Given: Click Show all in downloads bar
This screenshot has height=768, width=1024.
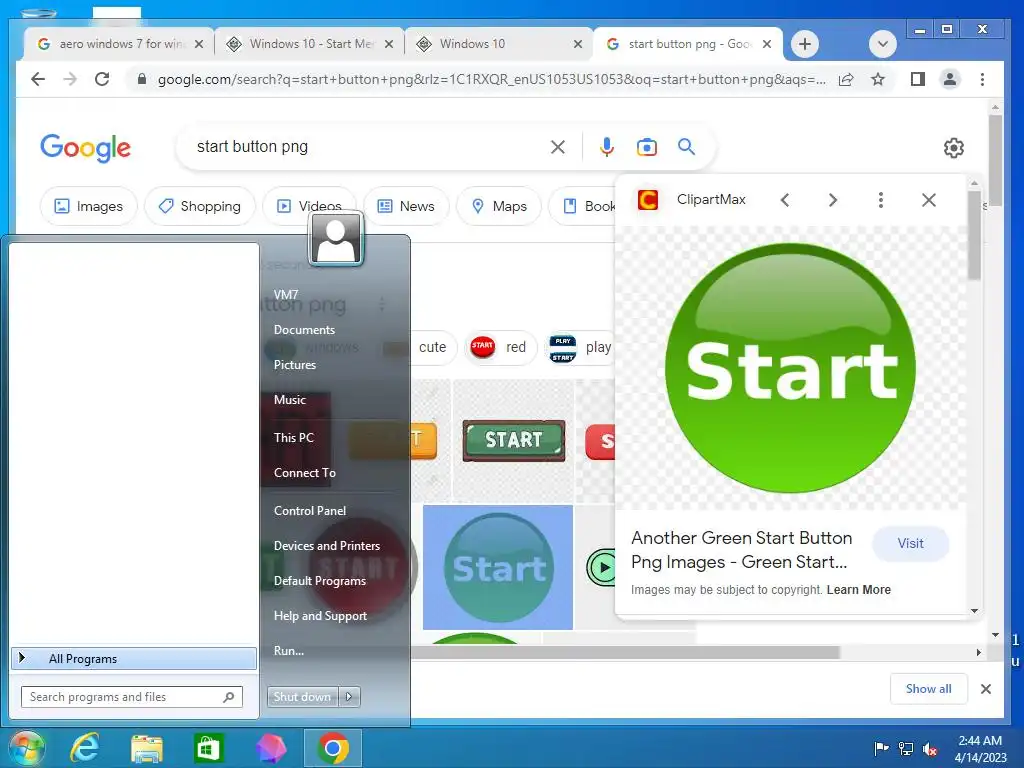Looking at the screenshot, I should [928, 689].
